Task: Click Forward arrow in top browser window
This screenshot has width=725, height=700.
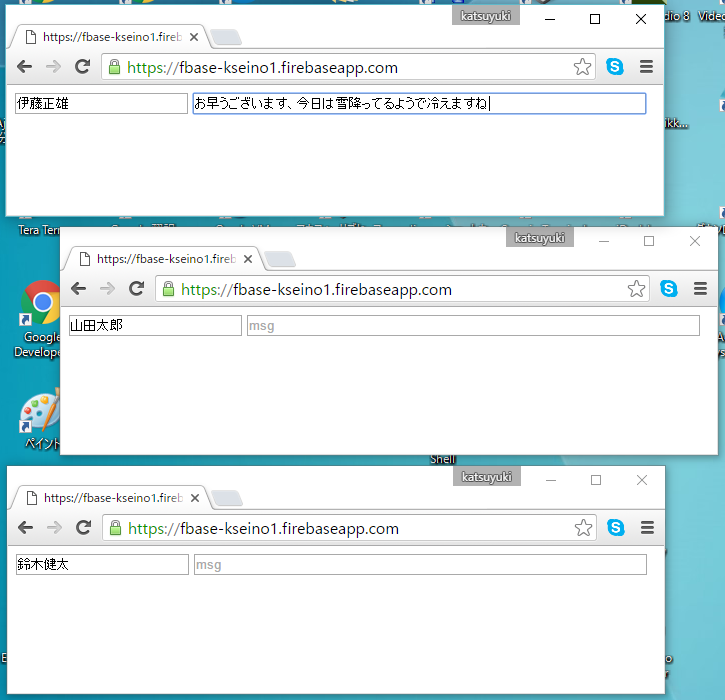Action: pos(54,67)
